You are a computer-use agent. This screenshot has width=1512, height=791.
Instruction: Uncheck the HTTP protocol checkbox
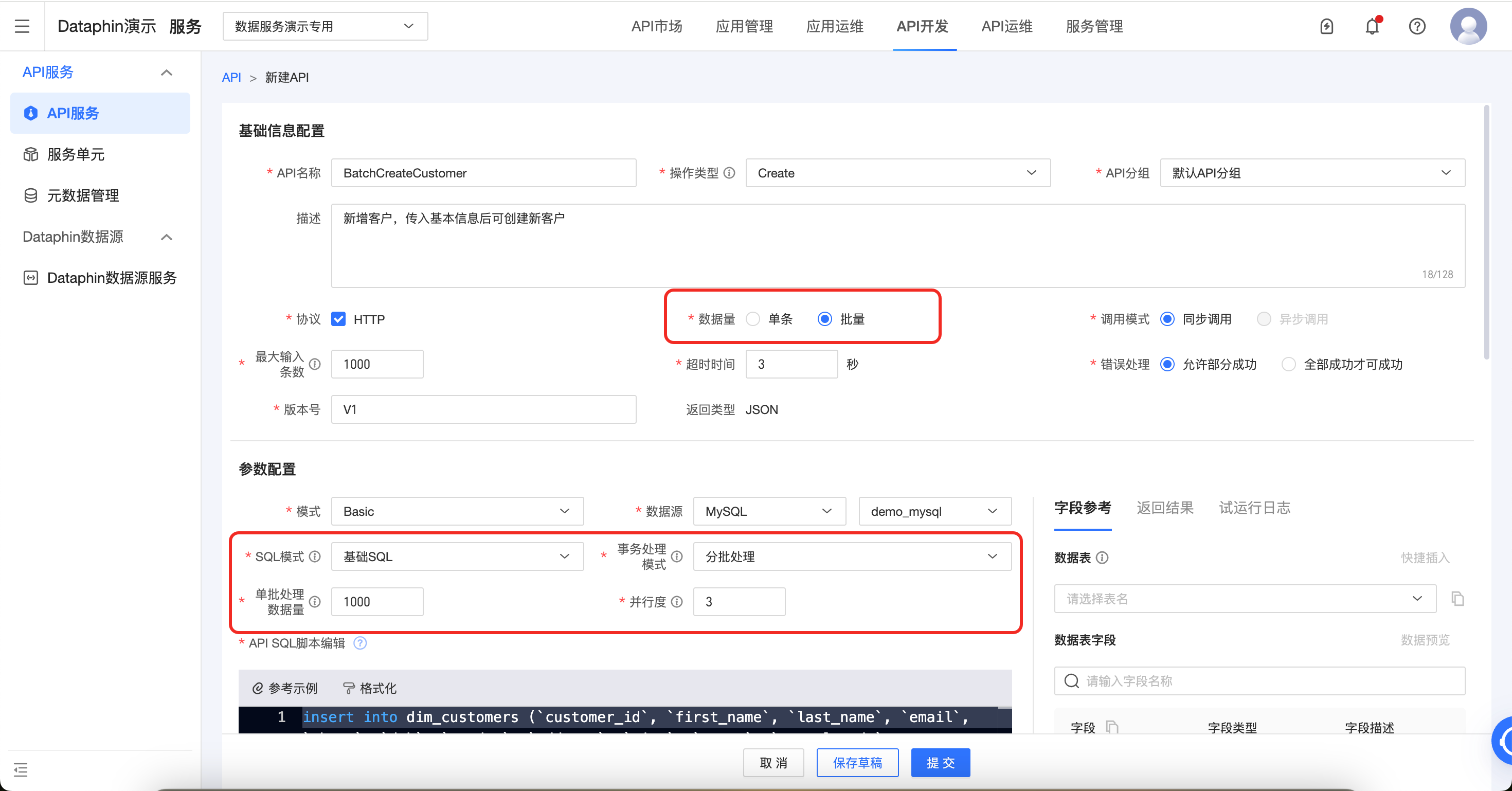[x=339, y=319]
